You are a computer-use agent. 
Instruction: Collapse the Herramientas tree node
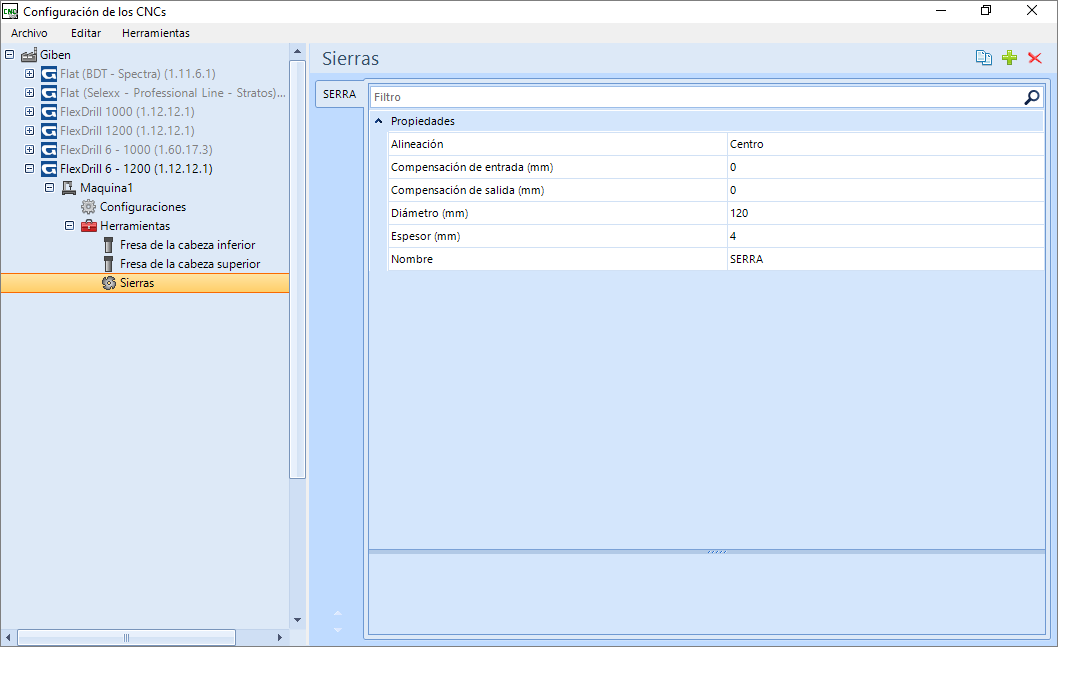click(69, 225)
